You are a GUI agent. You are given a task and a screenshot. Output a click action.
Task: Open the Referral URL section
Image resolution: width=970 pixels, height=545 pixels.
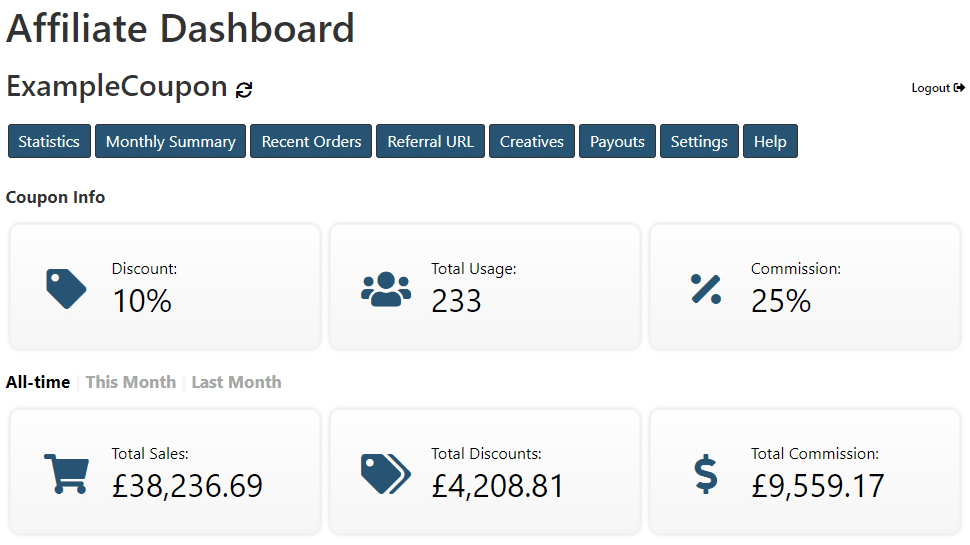431,141
